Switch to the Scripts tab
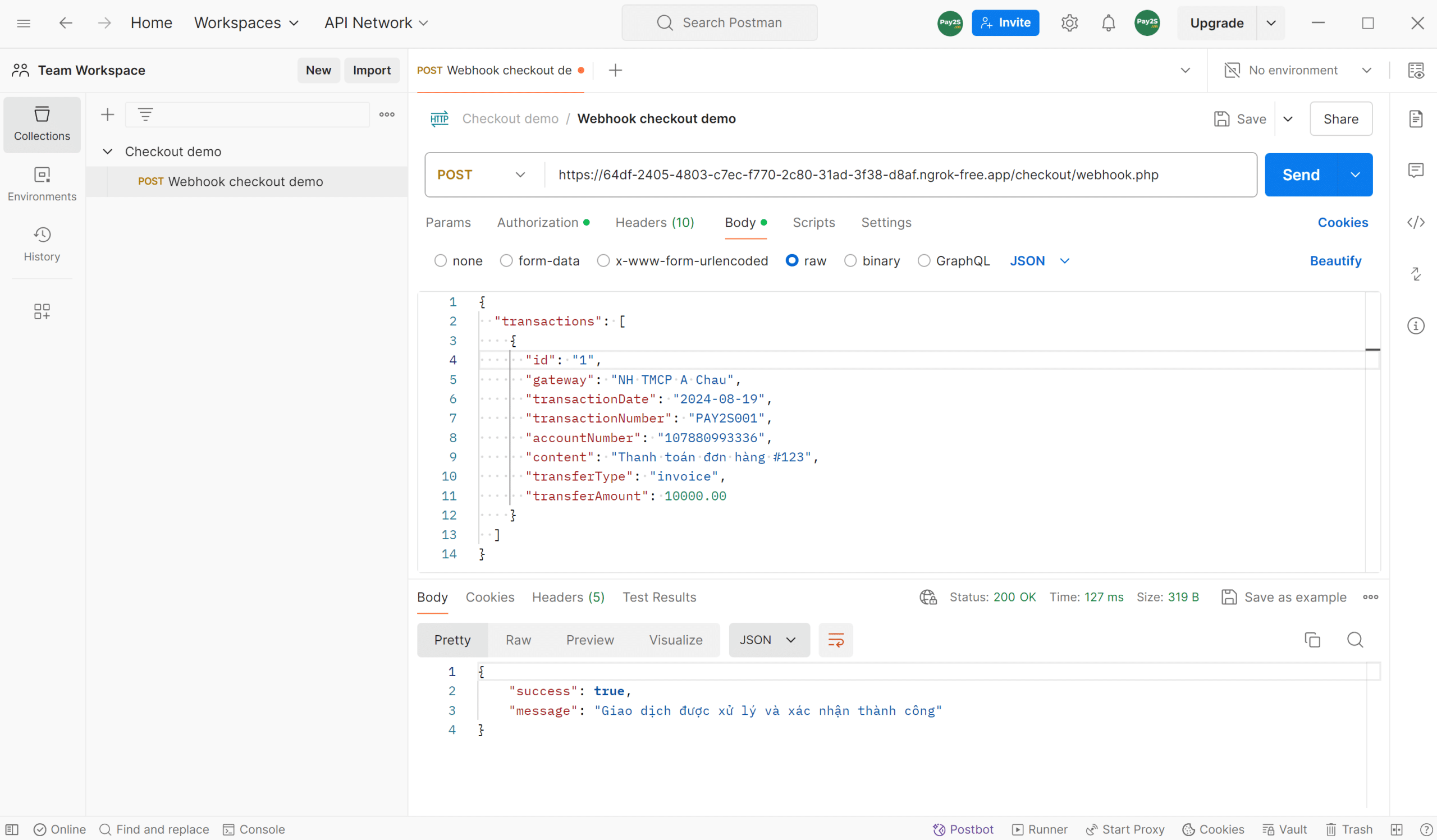This screenshot has width=1437, height=840. (813, 222)
